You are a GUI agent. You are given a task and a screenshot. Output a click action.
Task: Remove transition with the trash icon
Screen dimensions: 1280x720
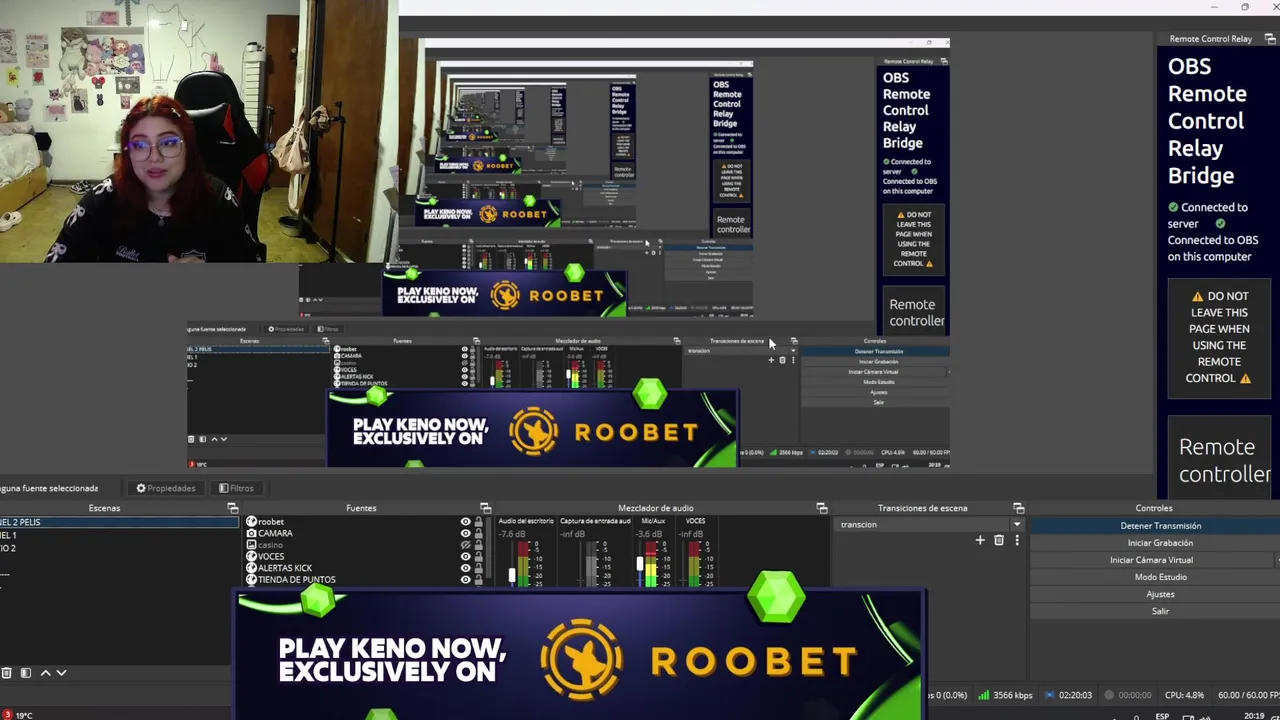[998, 540]
